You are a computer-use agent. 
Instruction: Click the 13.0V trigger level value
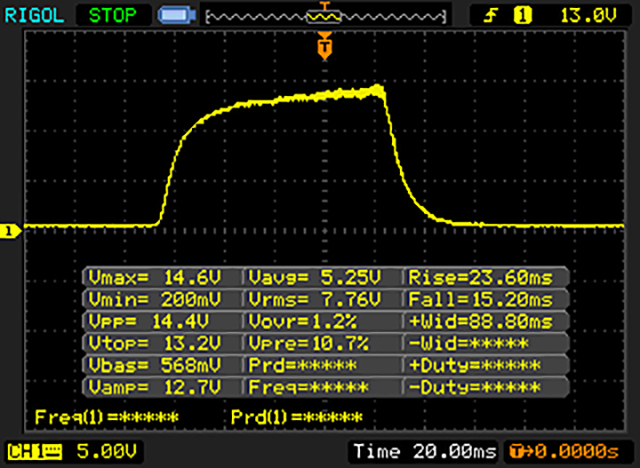(x=588, y=16)
